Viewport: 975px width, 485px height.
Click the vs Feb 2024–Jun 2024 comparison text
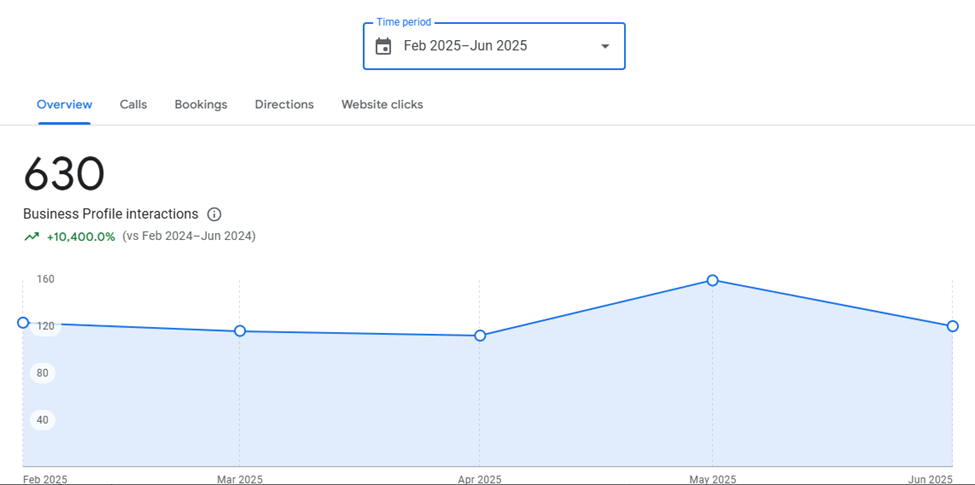coord(189,237)
